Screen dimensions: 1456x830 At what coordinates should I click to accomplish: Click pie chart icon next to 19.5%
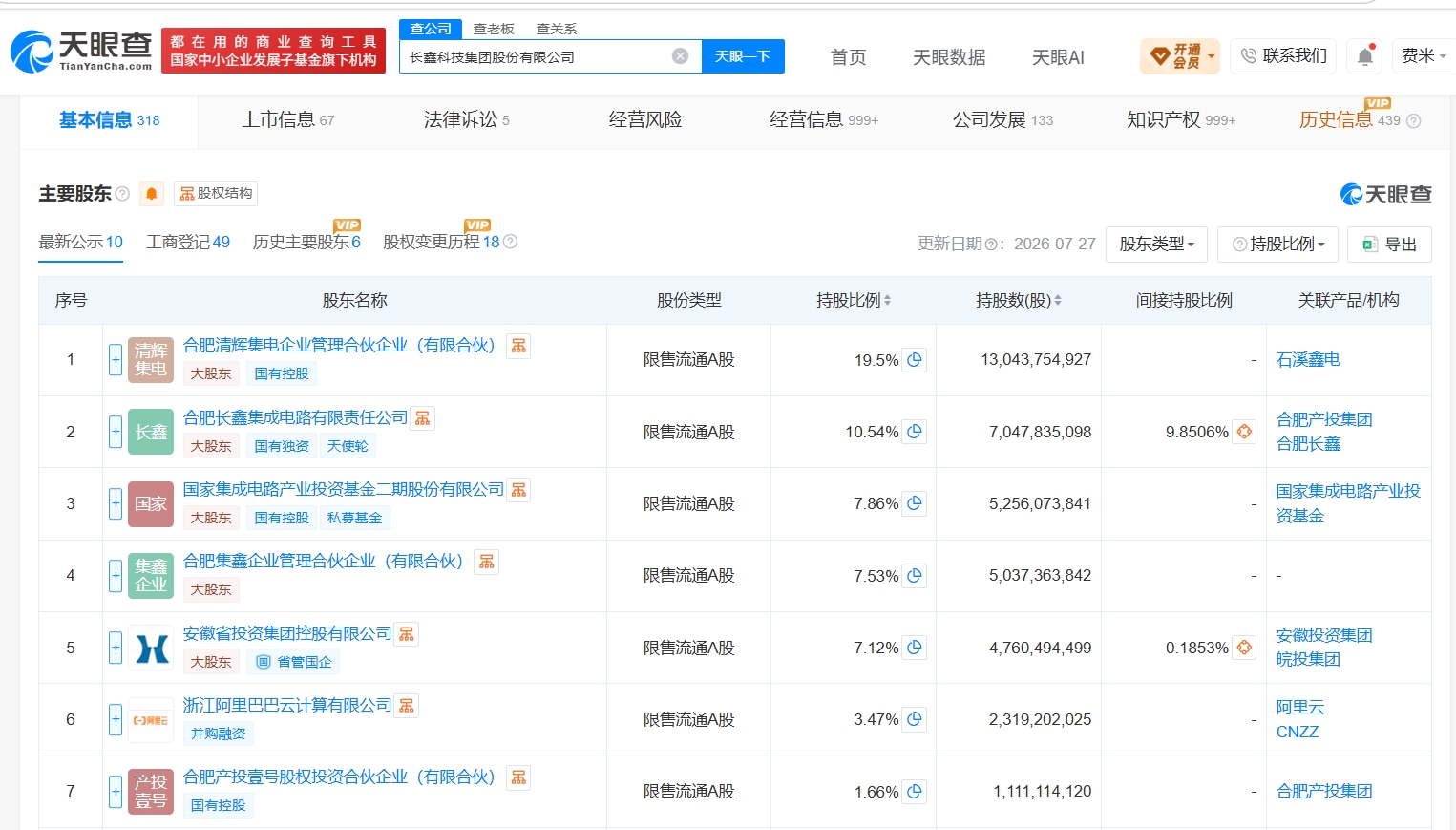point(915,360)
